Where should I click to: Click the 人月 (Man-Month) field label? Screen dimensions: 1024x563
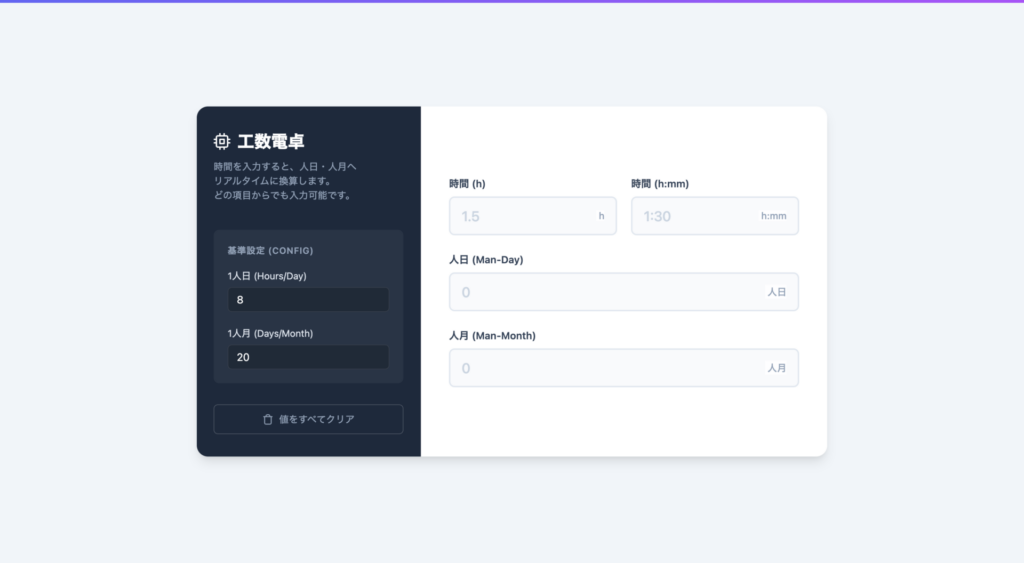tap(492, 336)
